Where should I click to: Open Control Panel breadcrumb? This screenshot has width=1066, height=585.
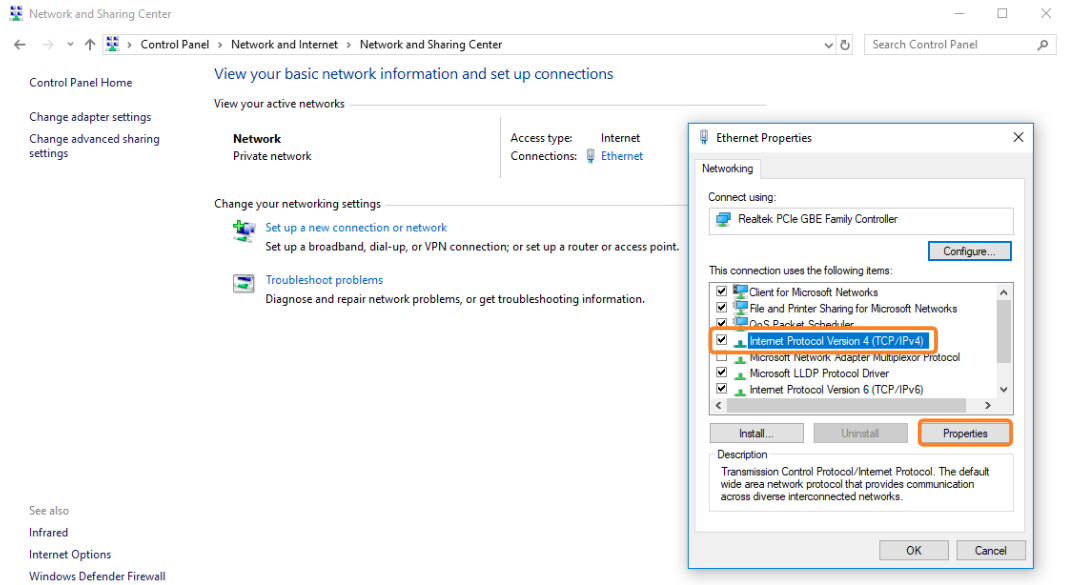[175, 44]
